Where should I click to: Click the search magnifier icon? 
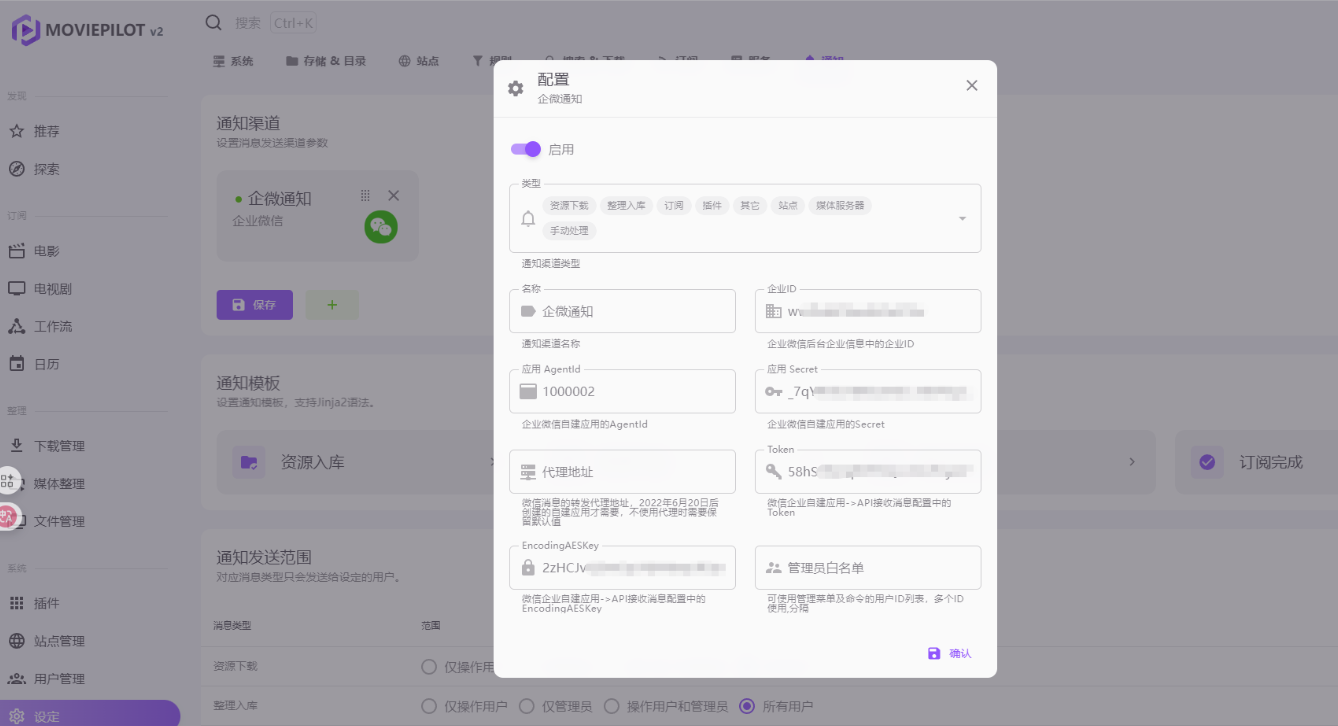coord(213,22)
